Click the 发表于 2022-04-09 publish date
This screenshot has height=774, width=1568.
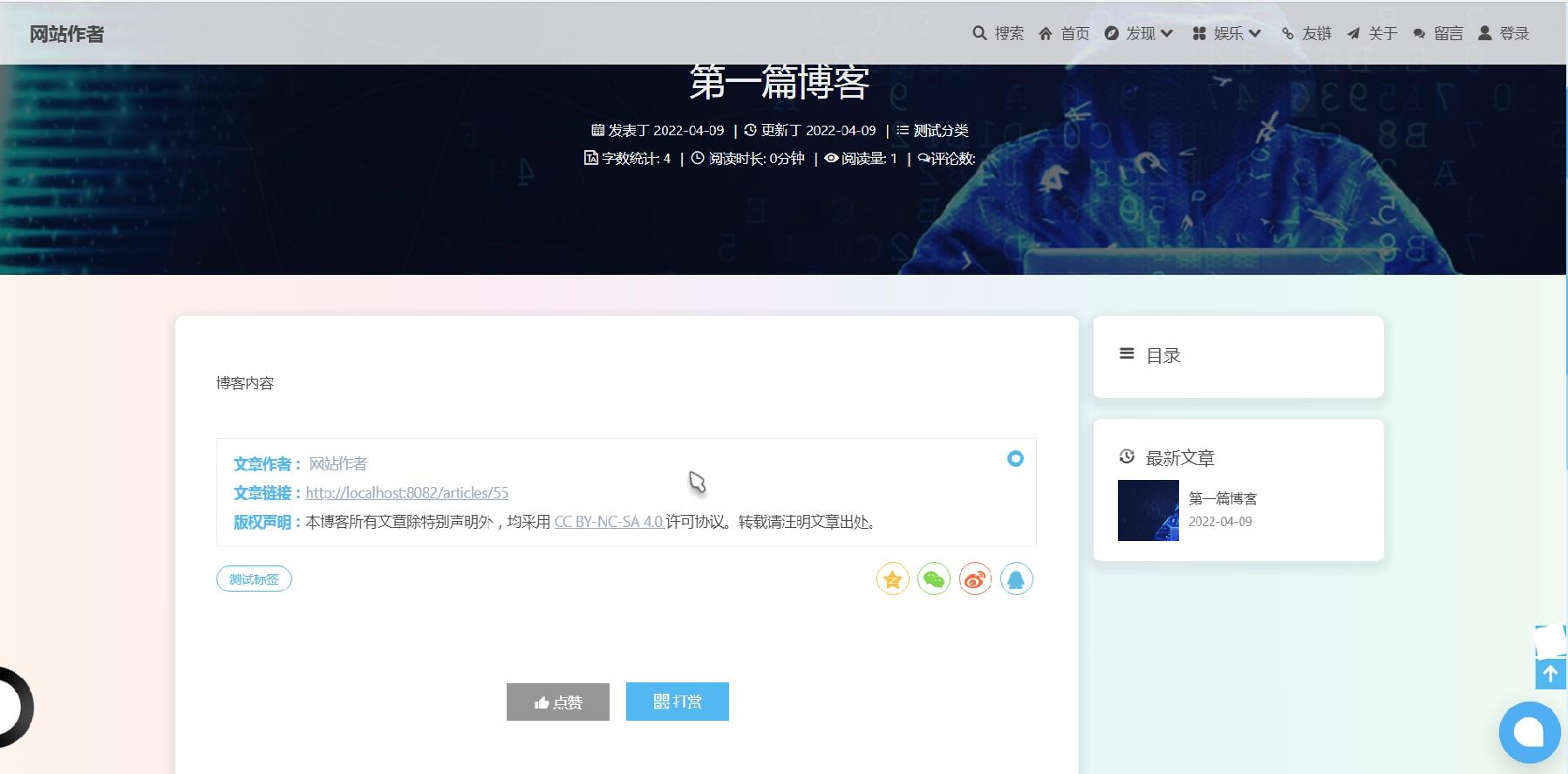pos(658,130)
